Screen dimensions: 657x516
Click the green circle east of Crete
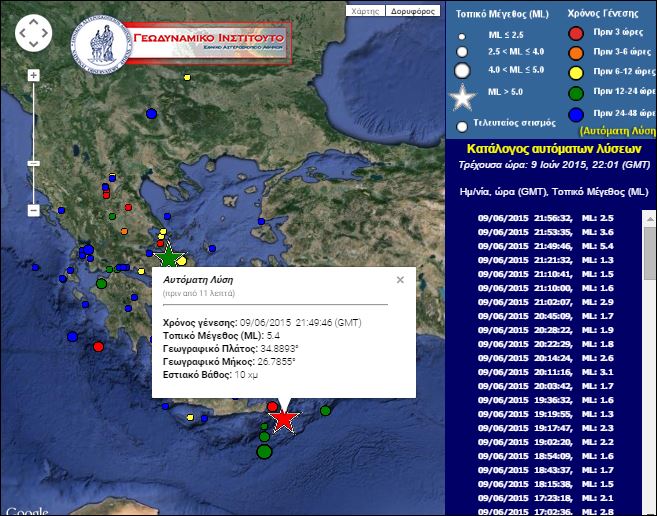tap(326, 411)
